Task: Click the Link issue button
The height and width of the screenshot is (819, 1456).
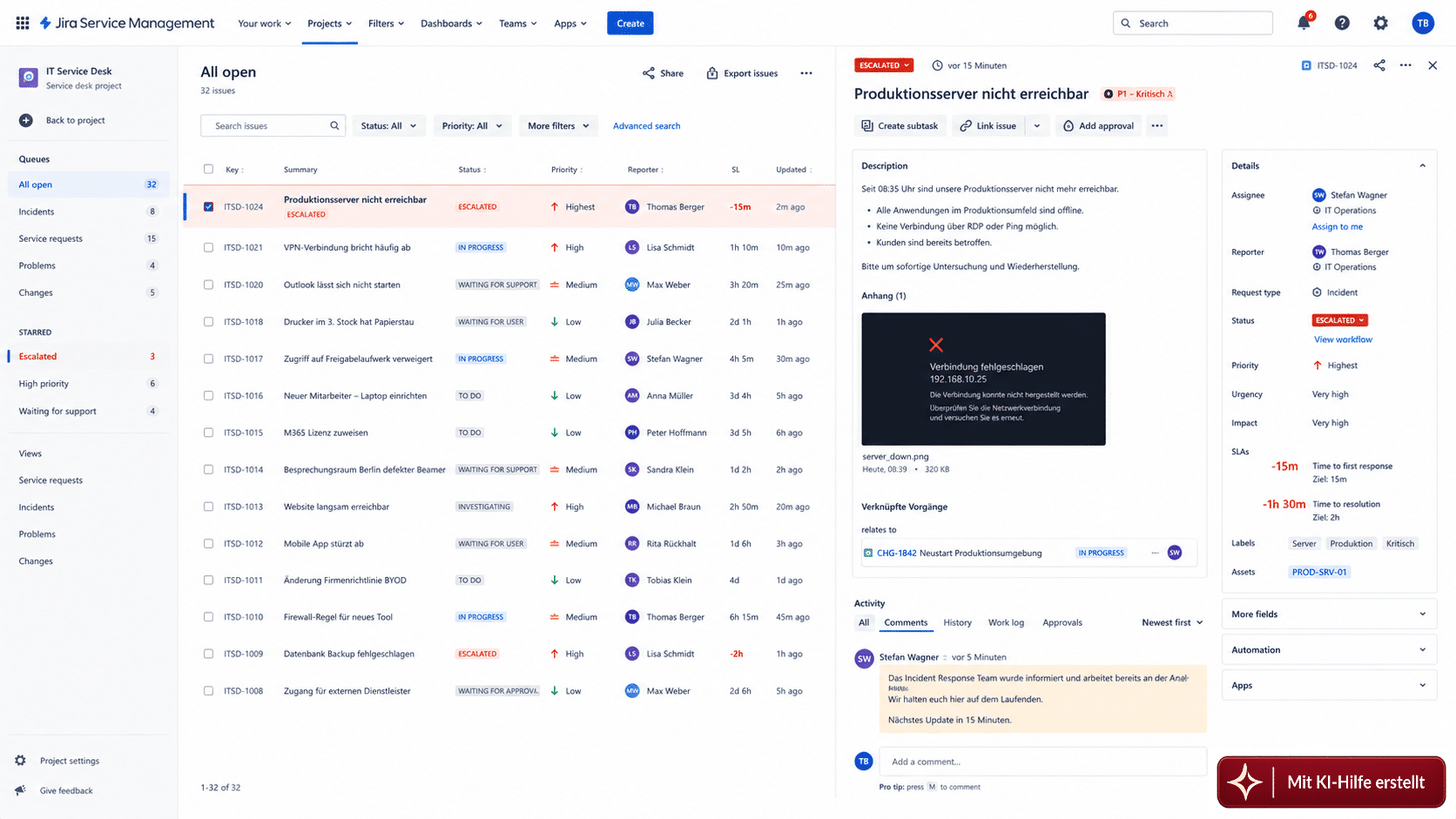Action: pos(988,125)
